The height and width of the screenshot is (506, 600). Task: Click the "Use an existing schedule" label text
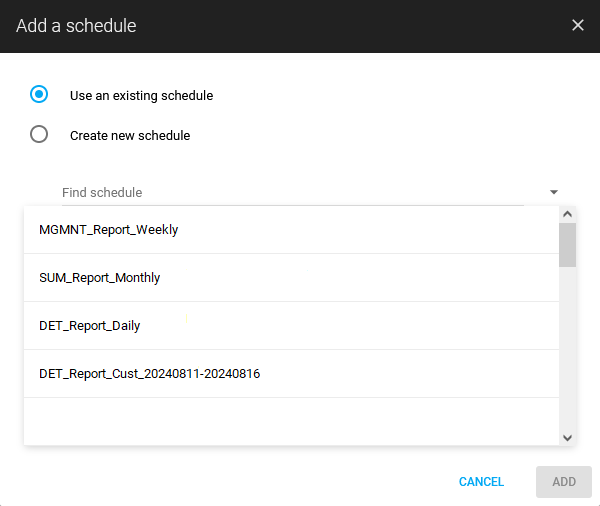tap(141, 96)
